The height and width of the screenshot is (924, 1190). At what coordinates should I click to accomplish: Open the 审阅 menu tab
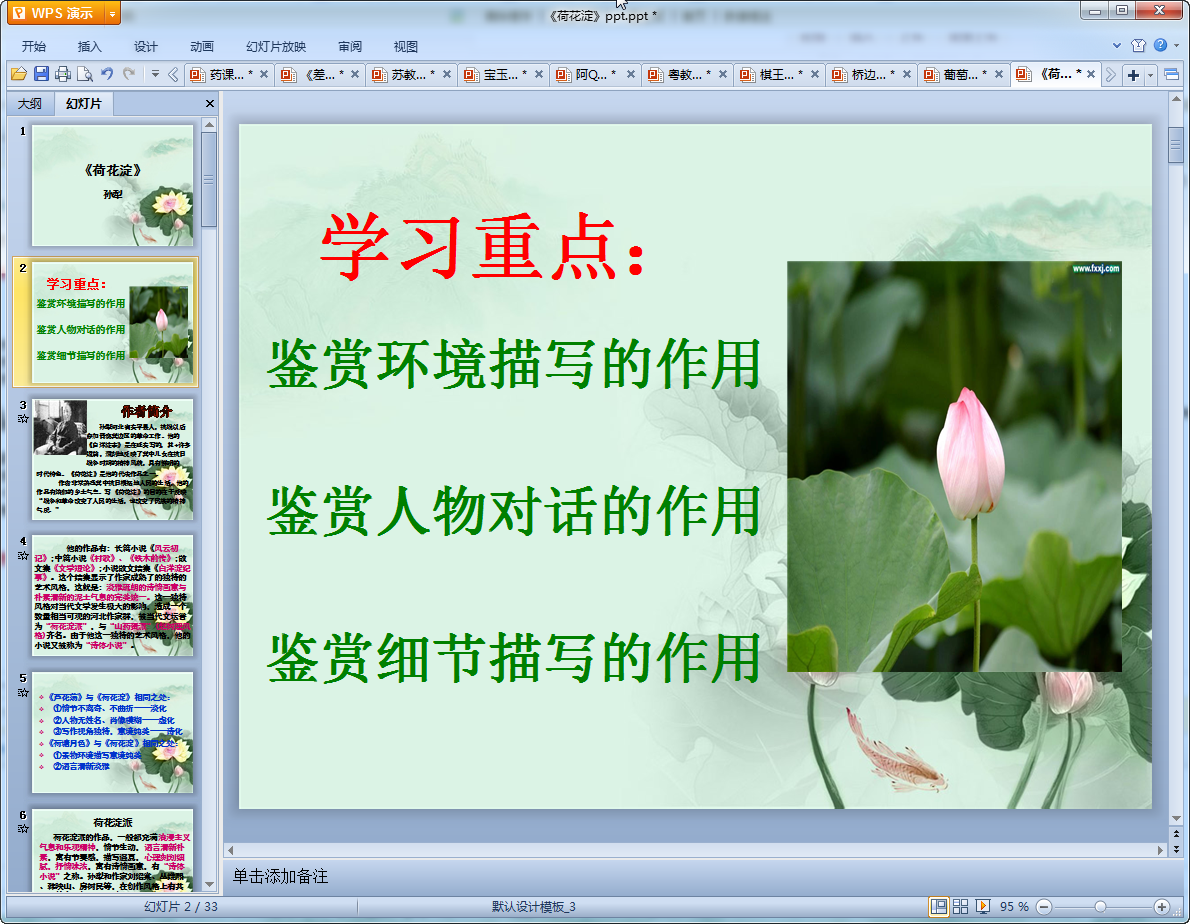pyautogui.click(x=350, y=46)
